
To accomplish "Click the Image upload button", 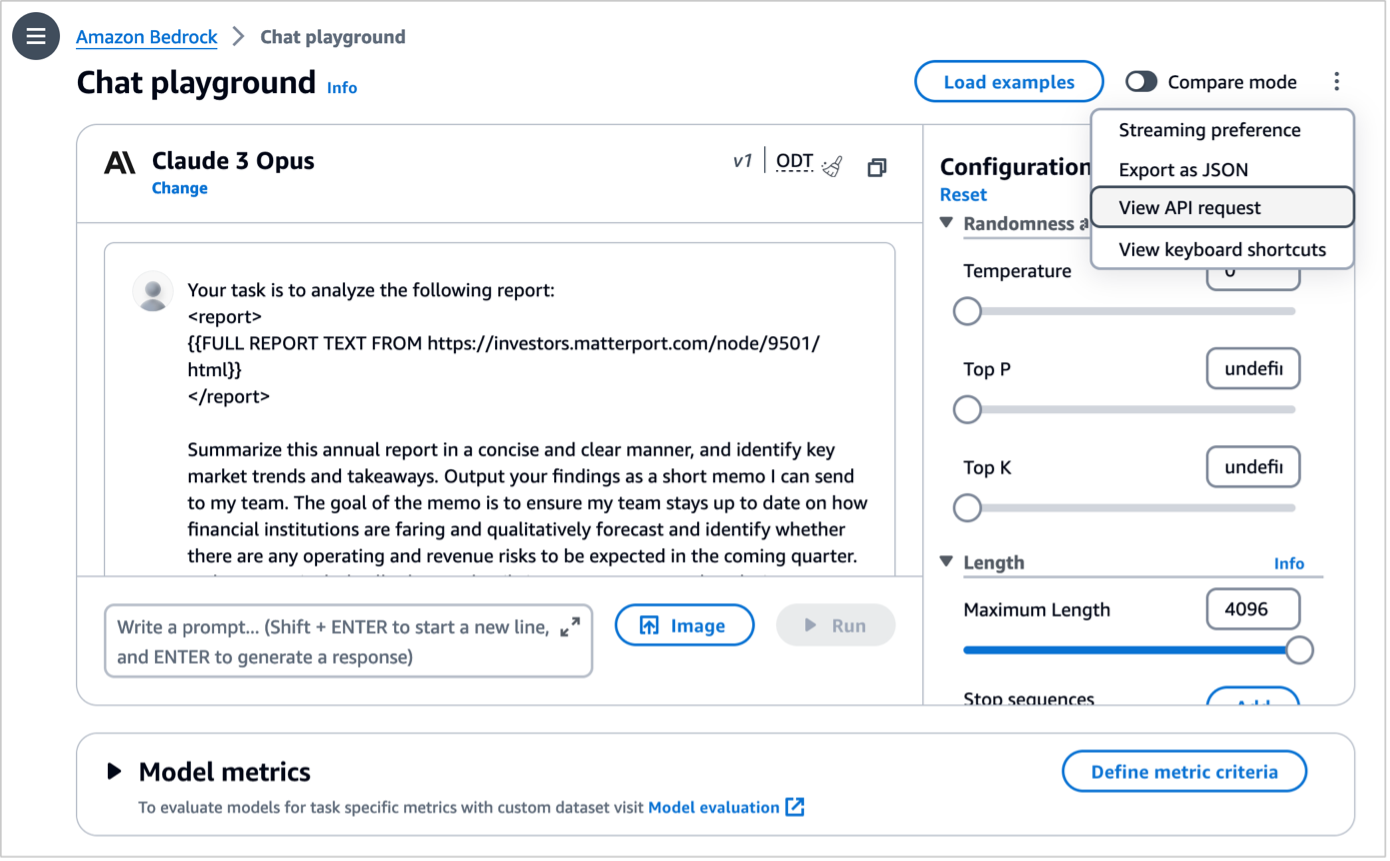I will 684,626.
